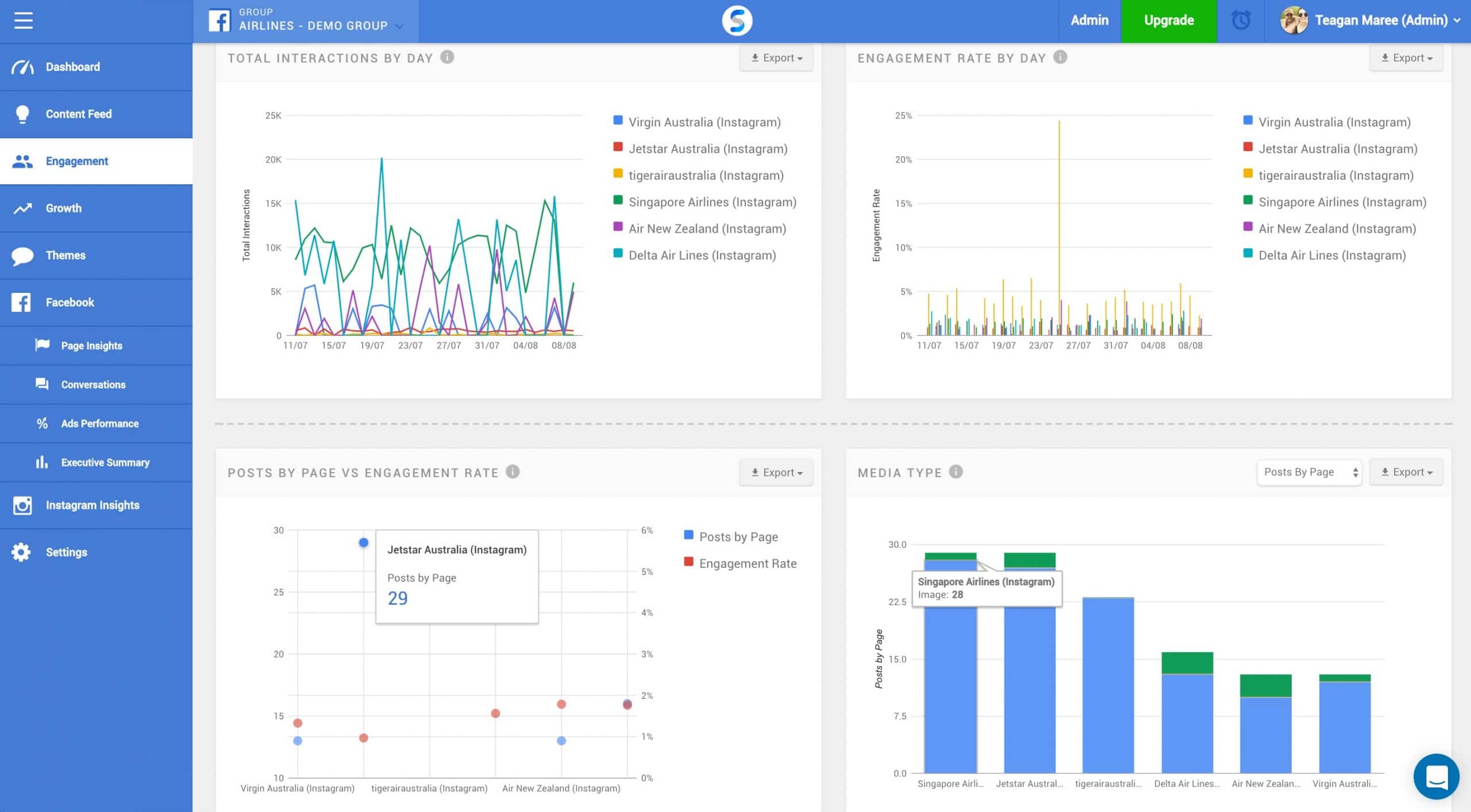Click the Dashboard gauge icon
1471x812 pixels.
[x=22, y=67]
